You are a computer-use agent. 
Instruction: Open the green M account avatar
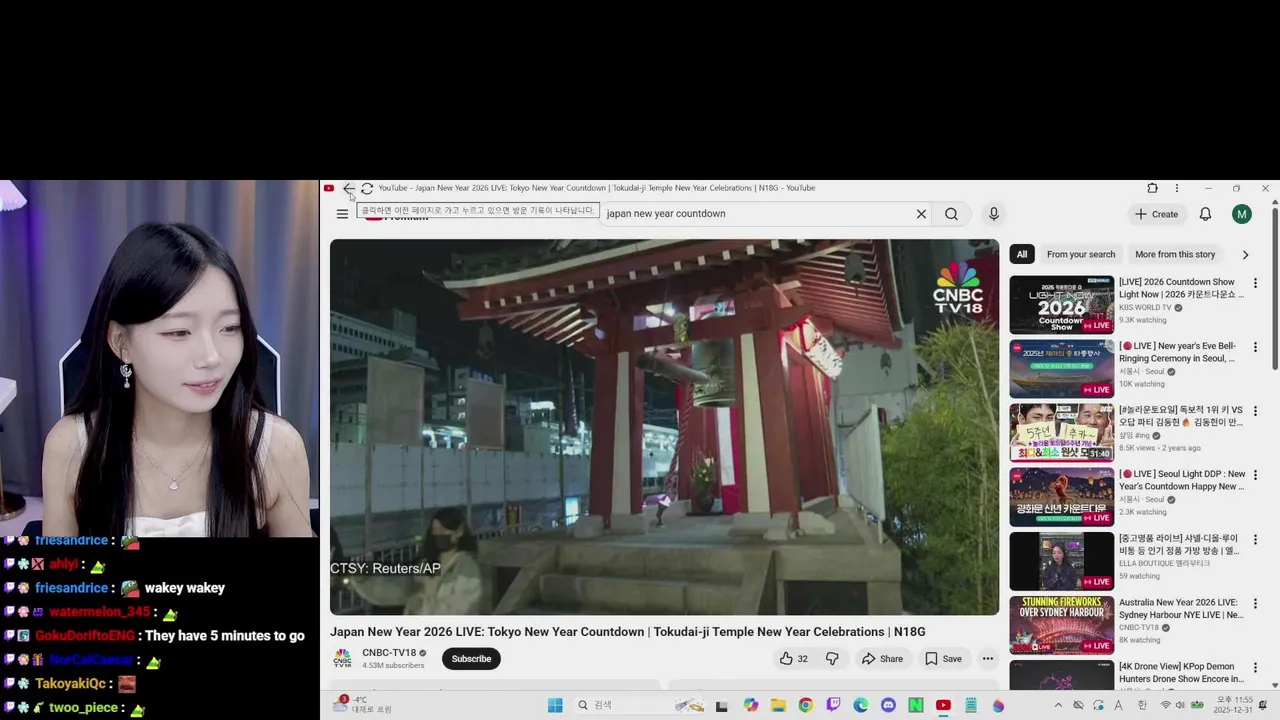pyautogui.click(x=1242, y=214)
